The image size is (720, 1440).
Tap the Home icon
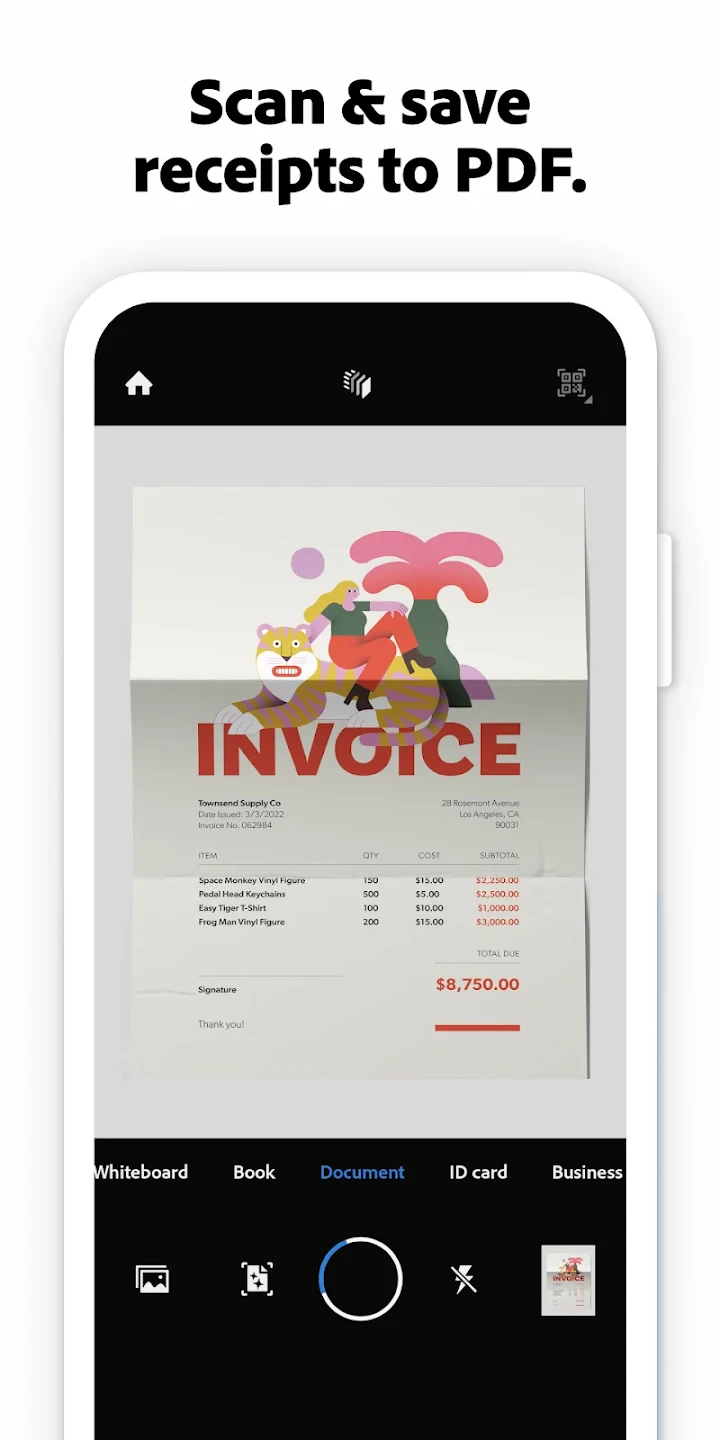138,384
